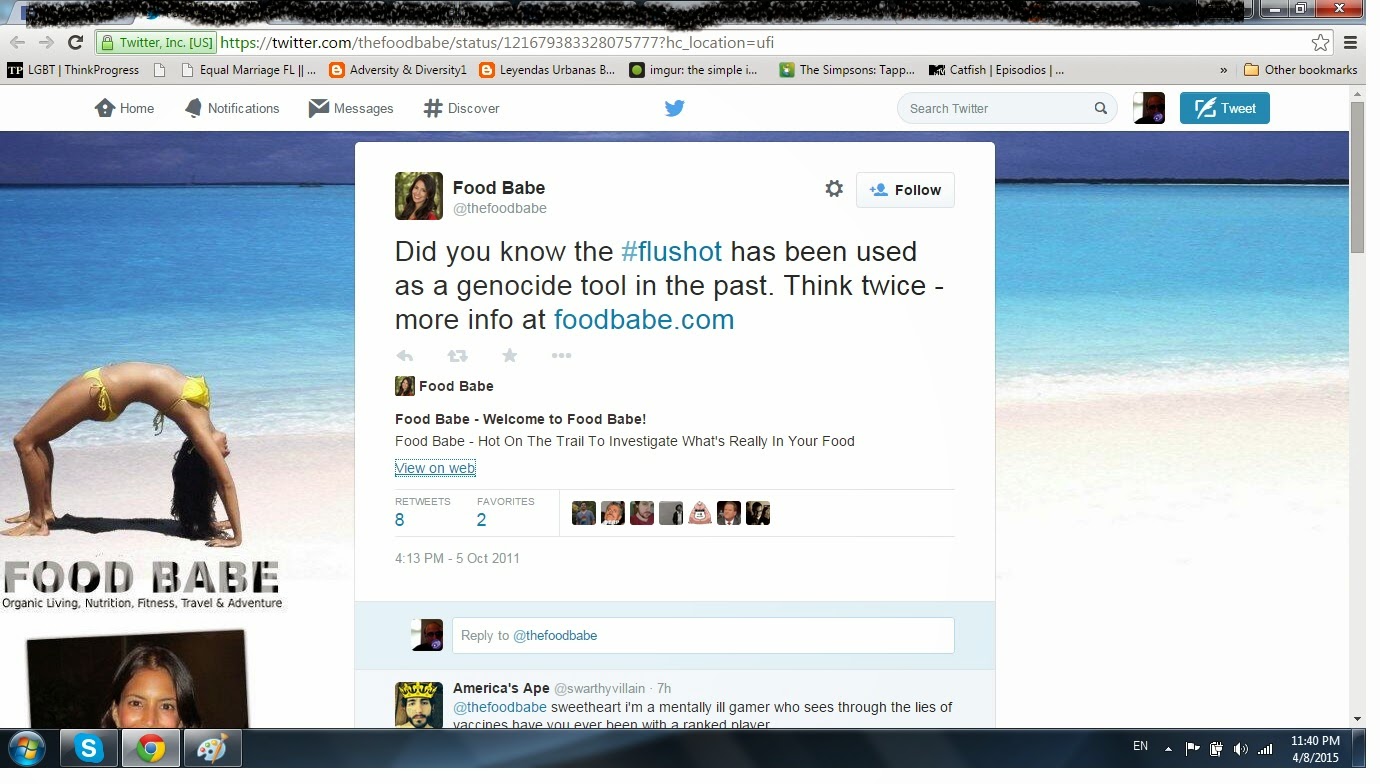The image size is (1380, 784).
Task: Click the reply arrow icon under the tweet
Action: point(405,356)
